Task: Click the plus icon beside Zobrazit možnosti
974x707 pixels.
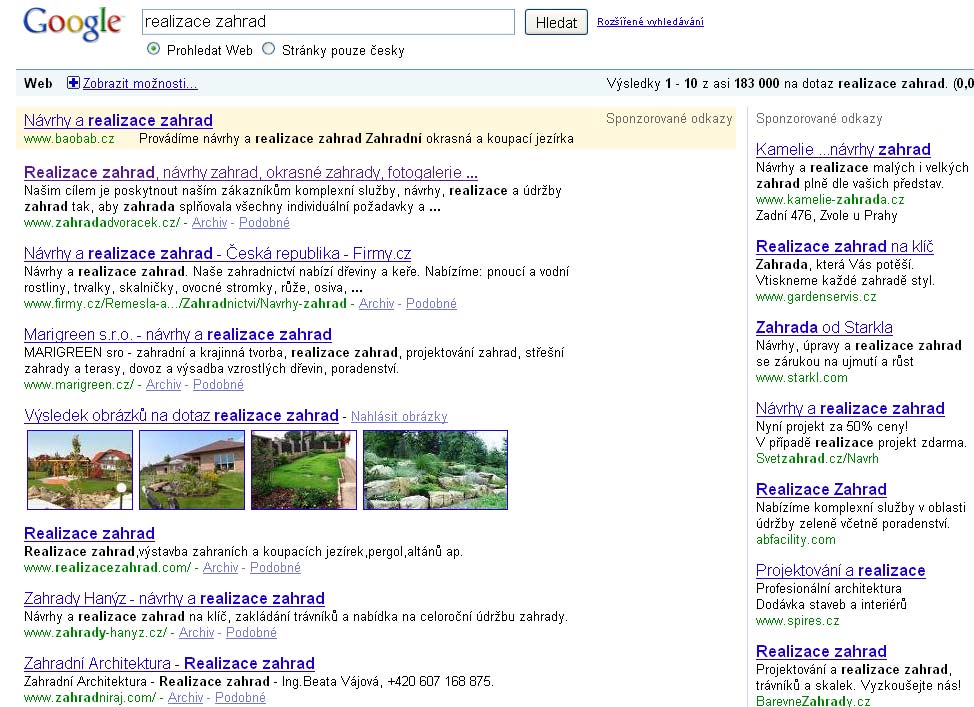Action: [73, 83]
